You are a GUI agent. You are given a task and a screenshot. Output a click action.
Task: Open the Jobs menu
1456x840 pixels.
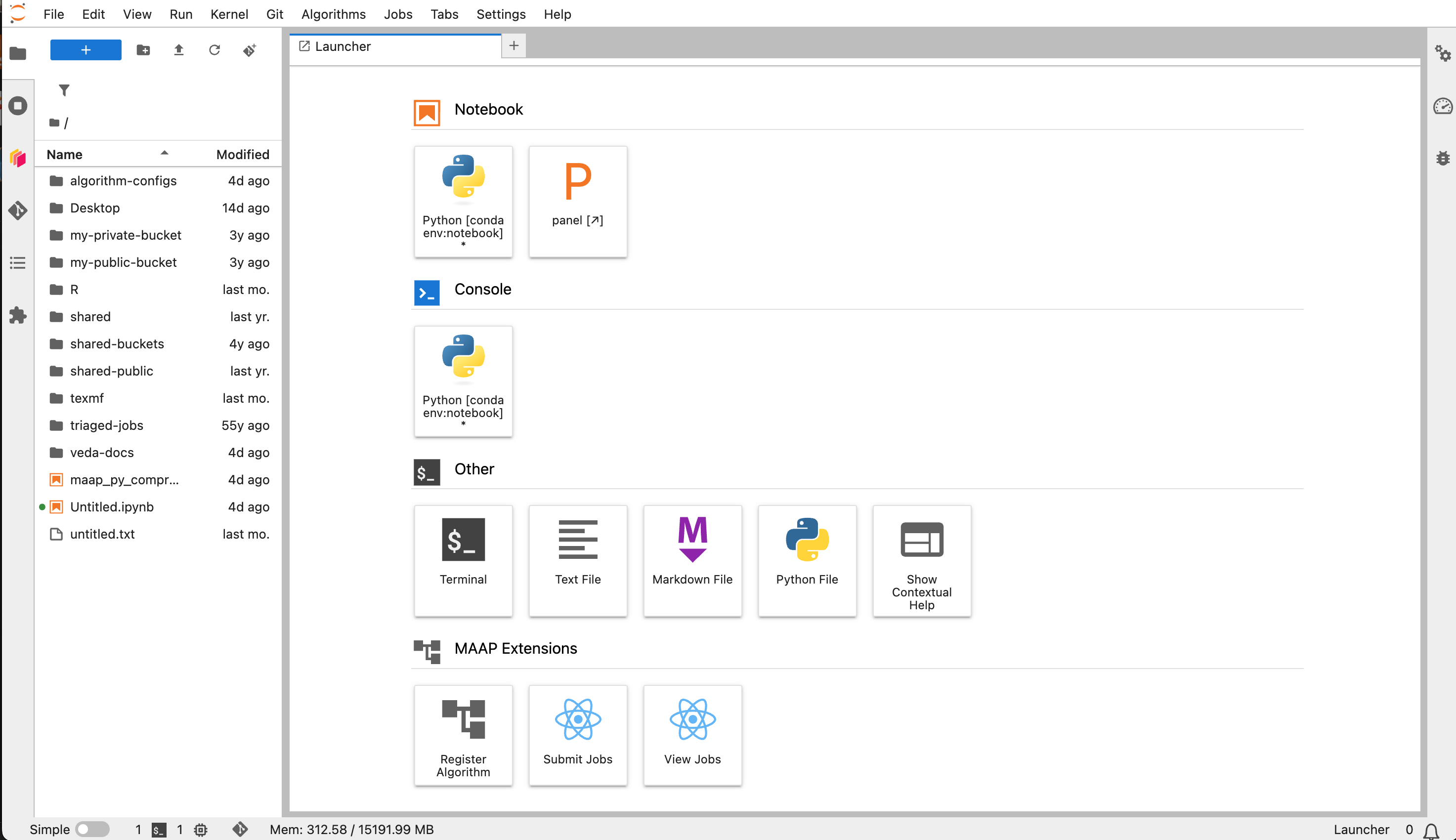[x=398, y=14]
